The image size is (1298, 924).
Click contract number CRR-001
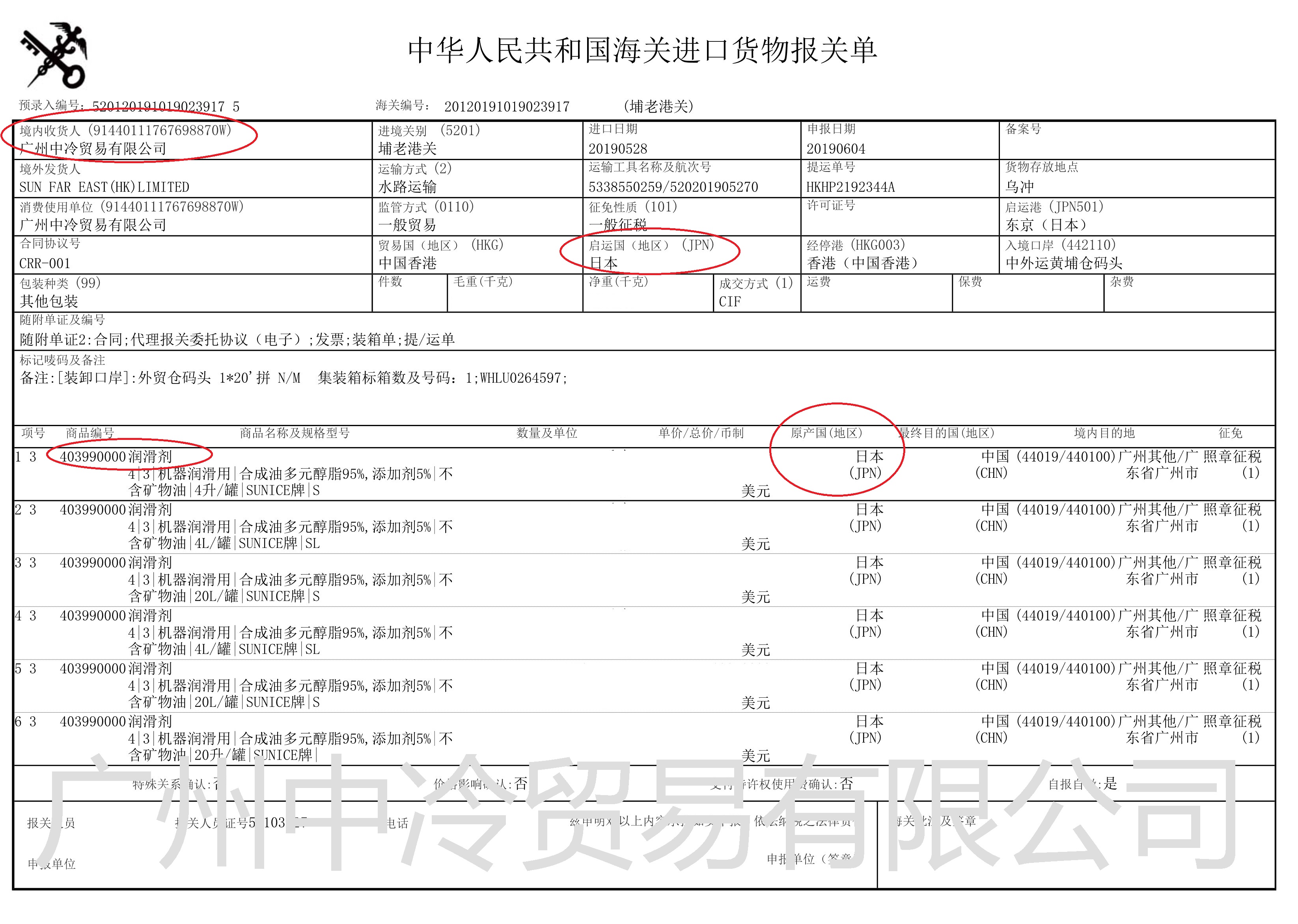[45, 263]
